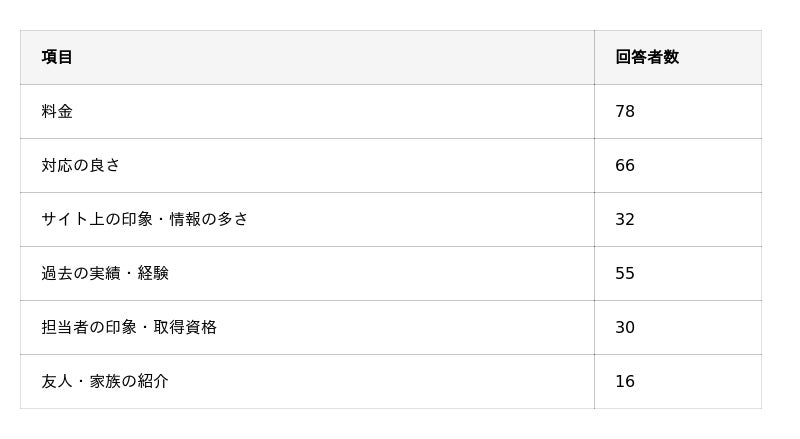Click the word 経験
Screen dimensions: 800x439
coord(153,273)
